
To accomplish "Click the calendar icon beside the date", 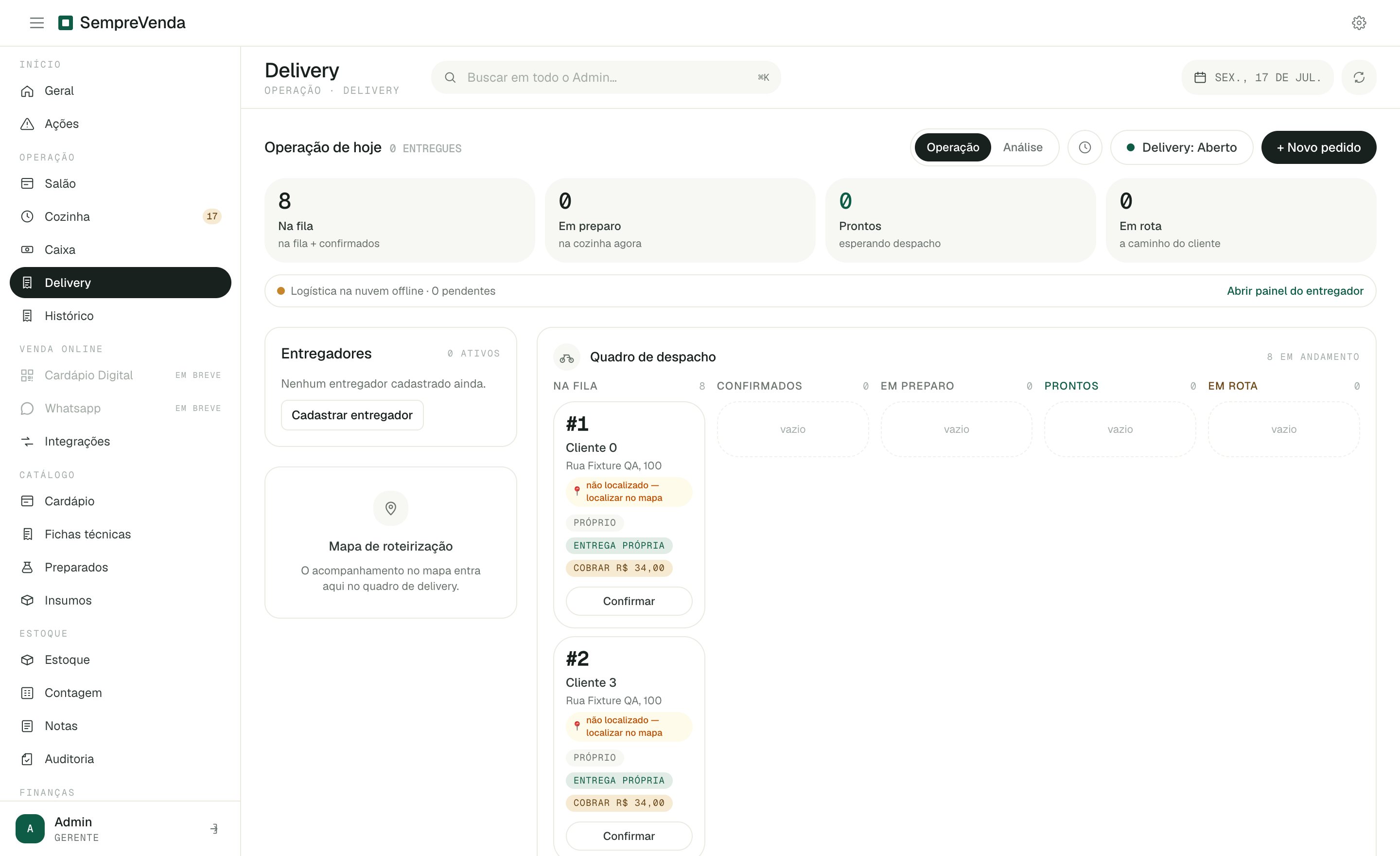I will click(x=1200, y=77).
